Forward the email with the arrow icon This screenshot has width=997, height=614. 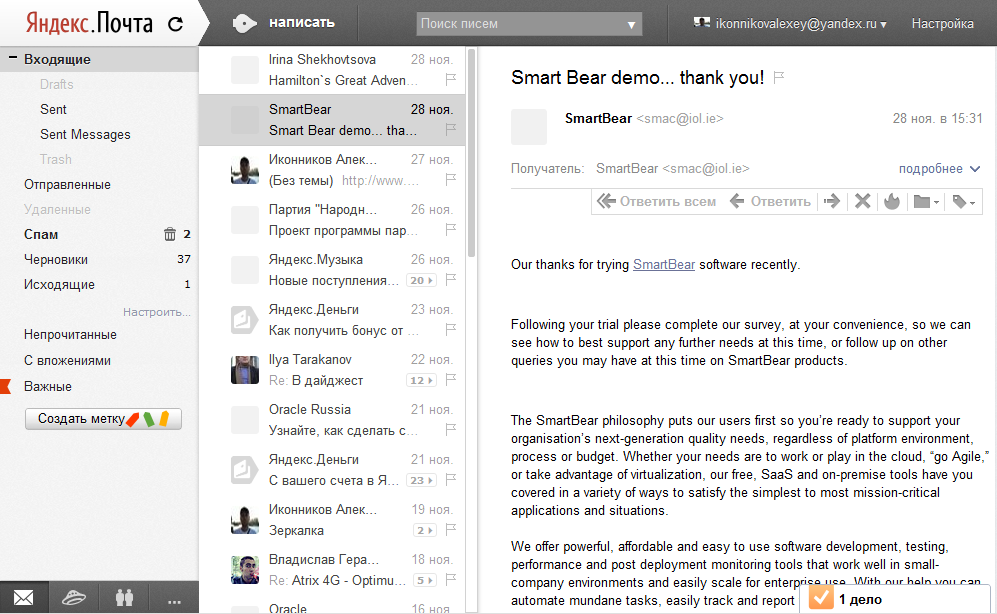click(832, 201)
